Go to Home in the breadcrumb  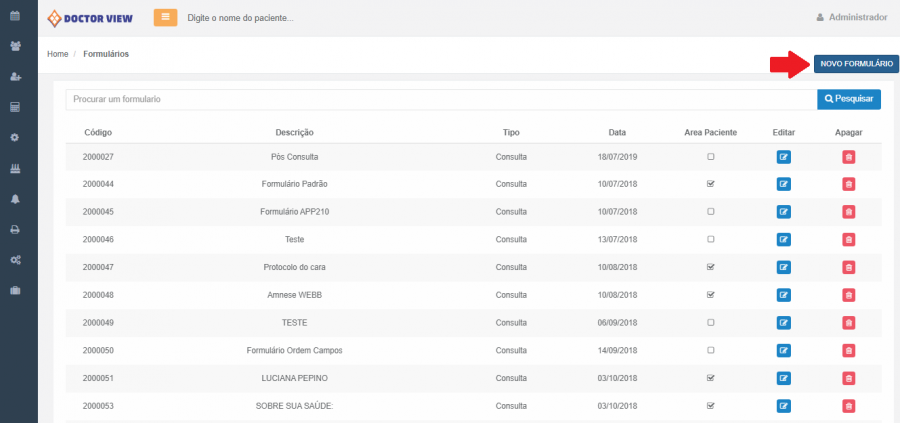click(x=57, y=54)
